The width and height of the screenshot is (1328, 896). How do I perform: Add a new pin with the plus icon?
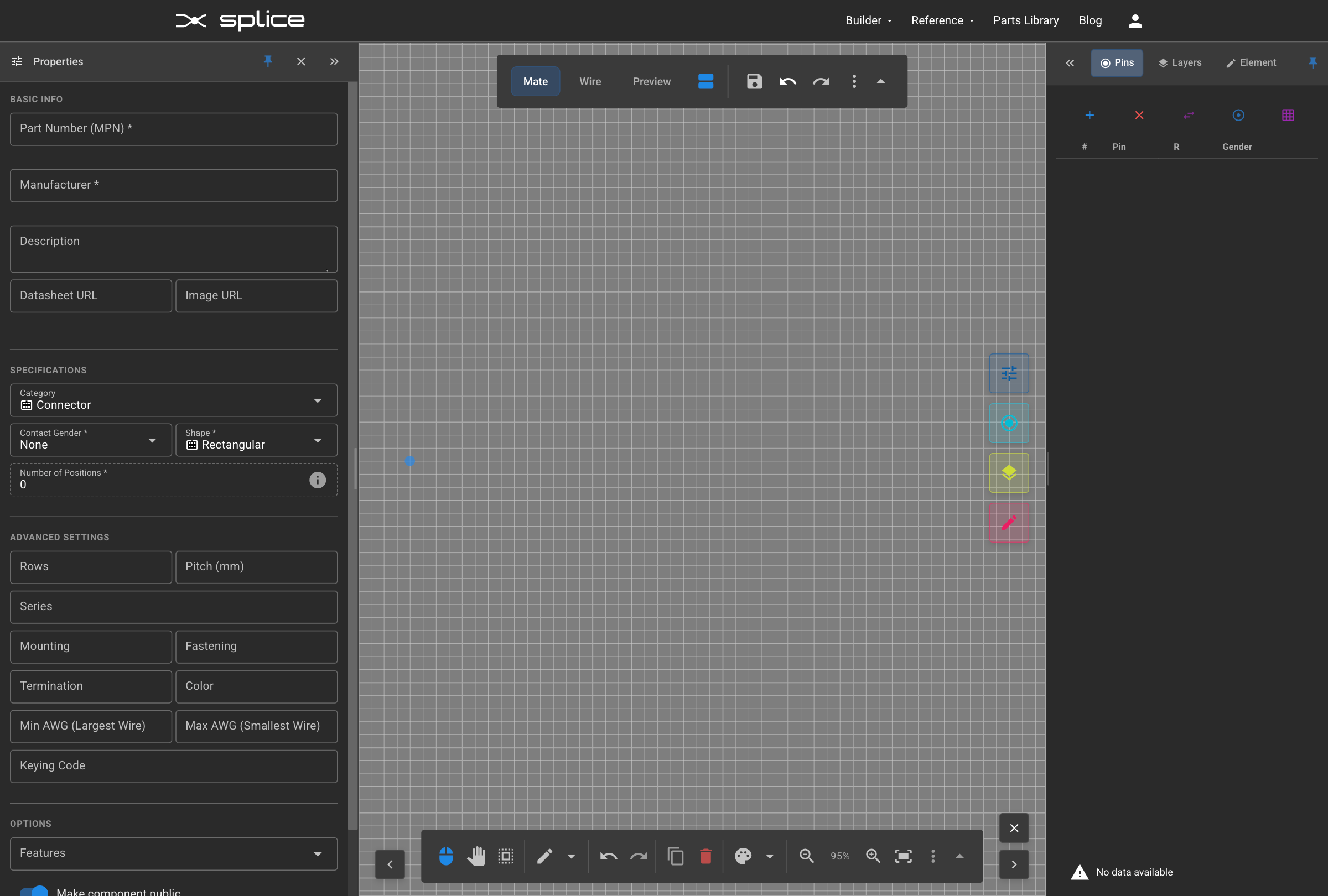1089,116
